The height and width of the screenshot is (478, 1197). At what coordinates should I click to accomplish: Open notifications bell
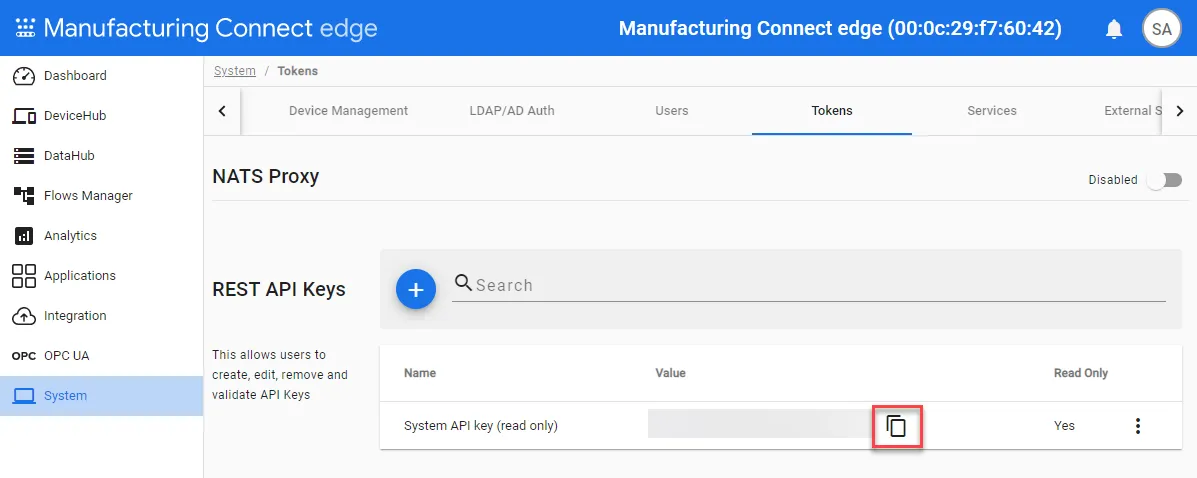coord(1114,29)
